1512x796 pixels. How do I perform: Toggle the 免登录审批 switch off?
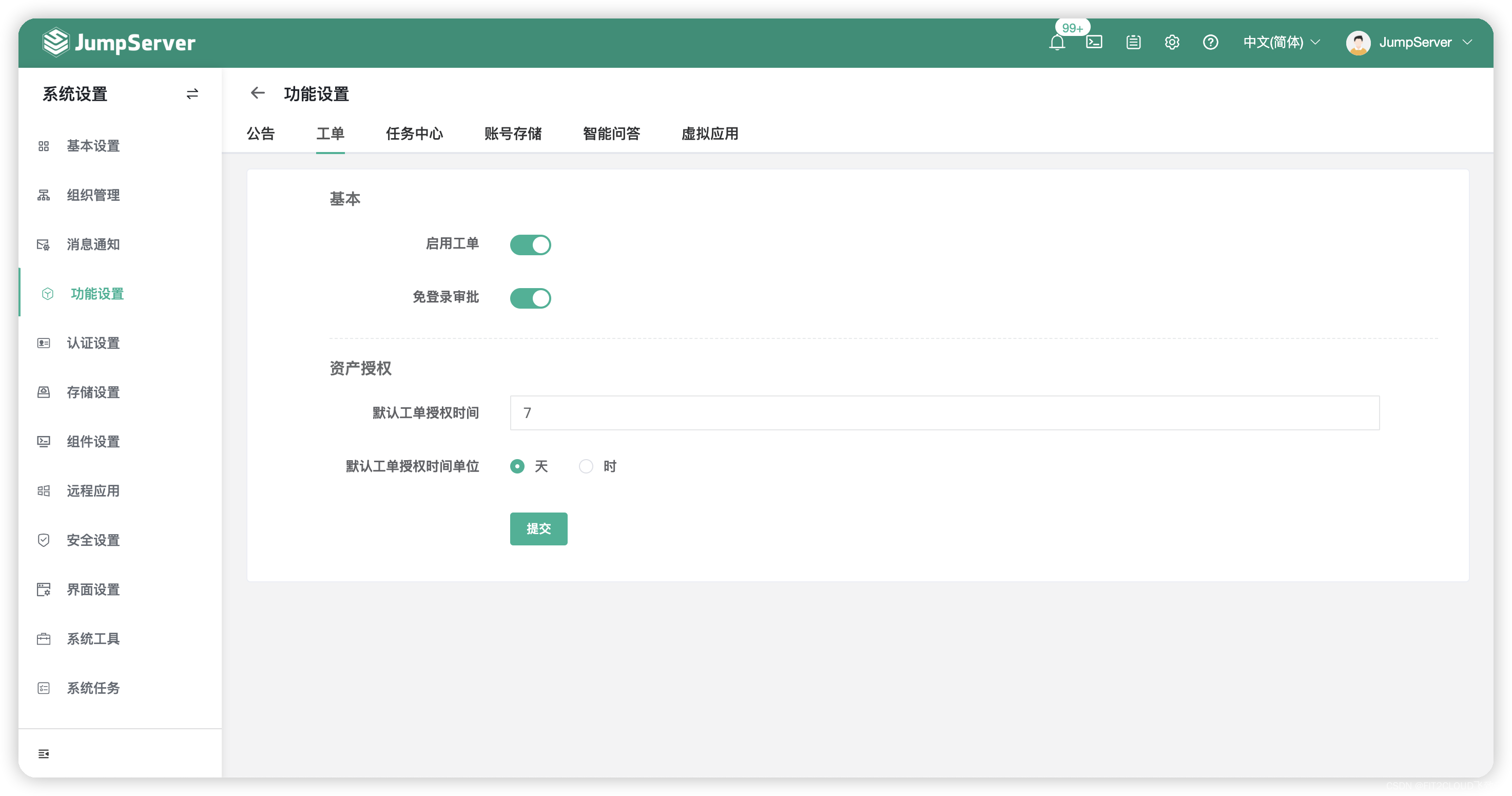pyautogui.click(x=531, y=296)
